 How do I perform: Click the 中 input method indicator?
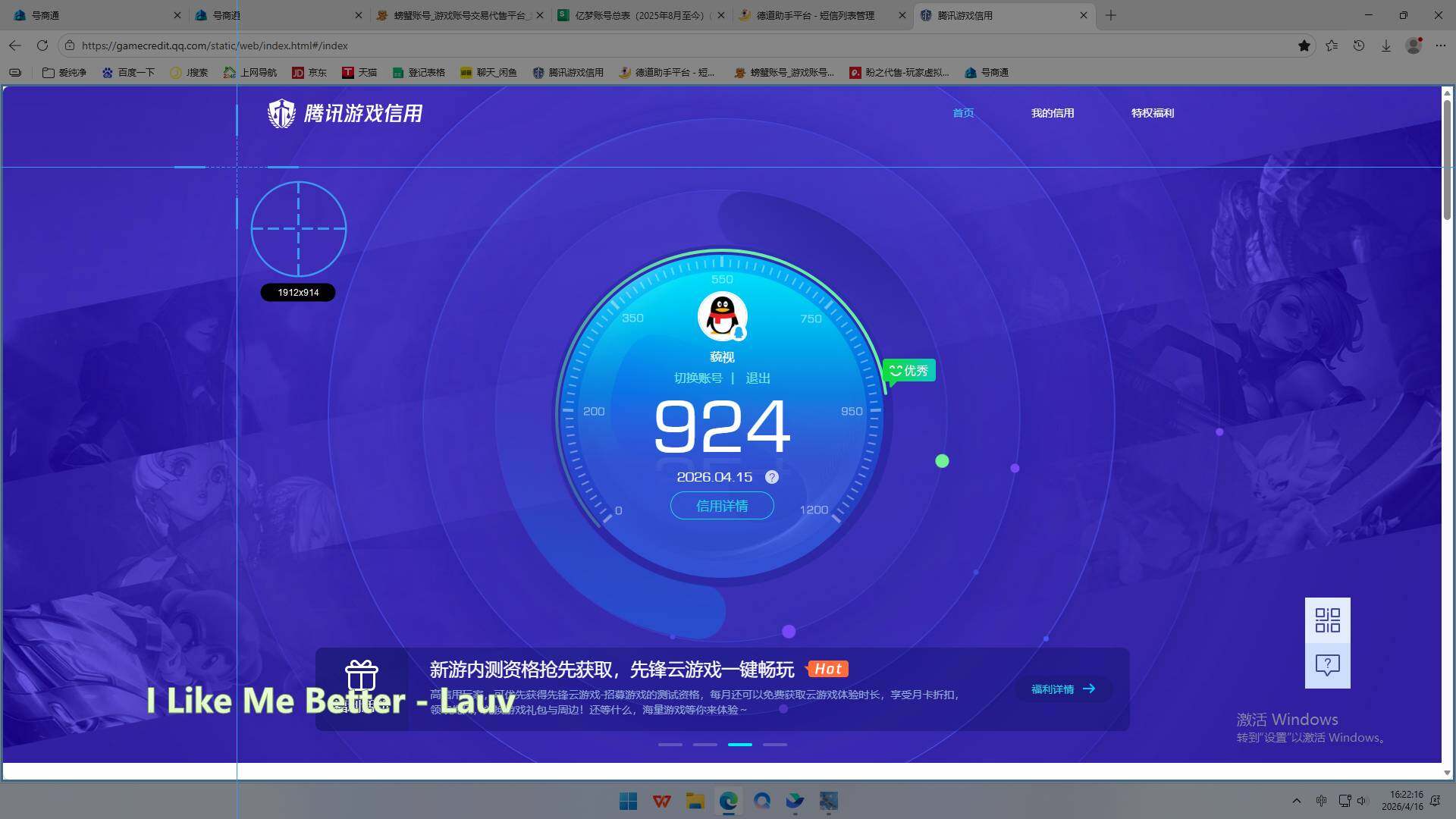tap(1321, 801)
